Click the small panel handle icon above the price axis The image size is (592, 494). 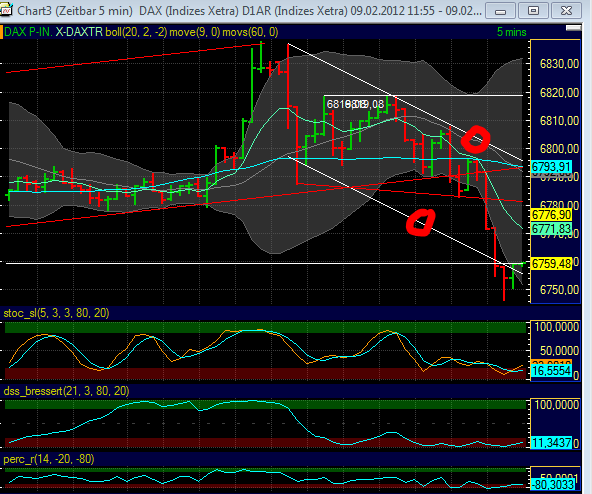point(573,28)
